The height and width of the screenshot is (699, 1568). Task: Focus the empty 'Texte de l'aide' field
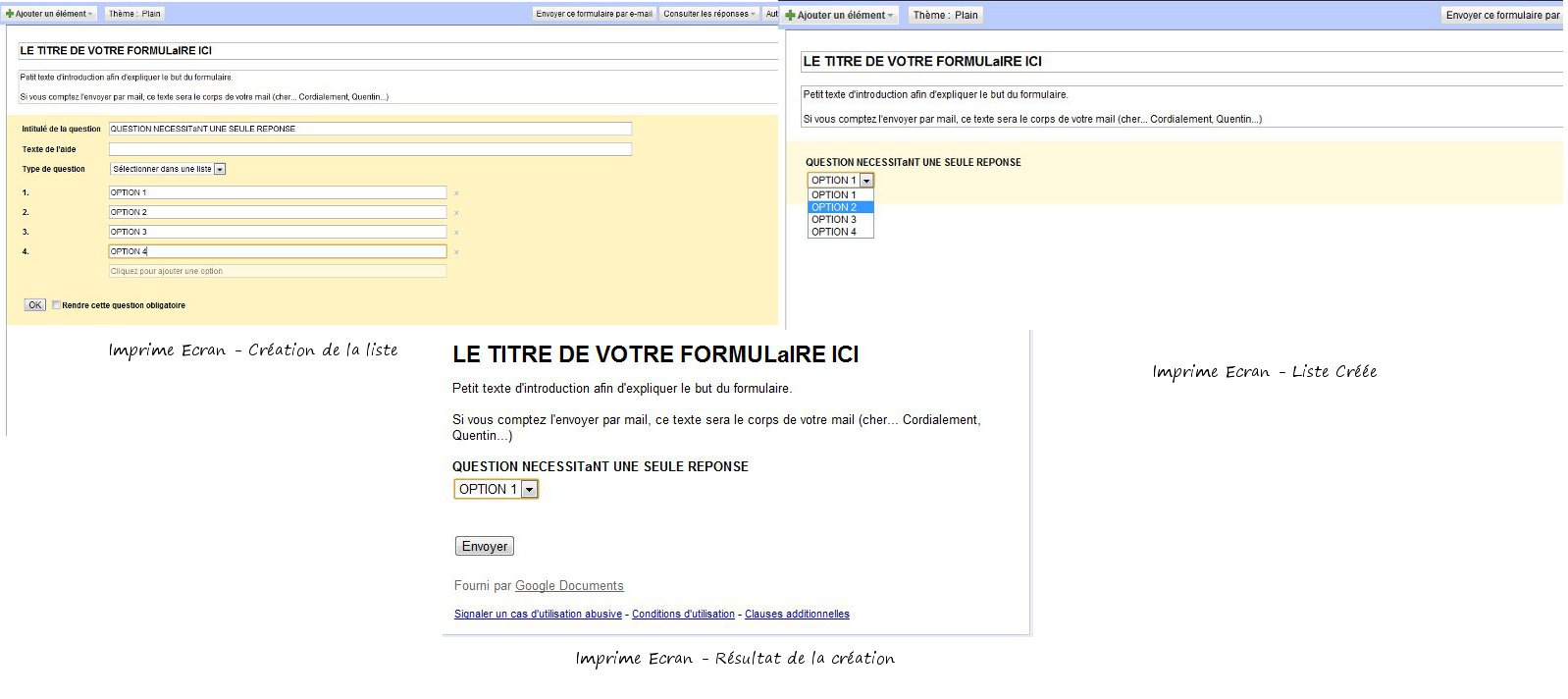coord(369,149)
